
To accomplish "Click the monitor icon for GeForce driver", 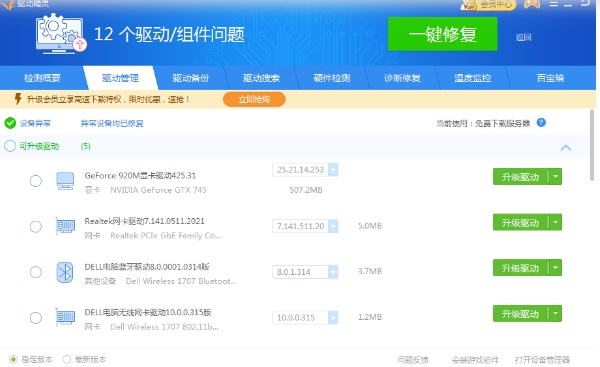I will point(65,181).
